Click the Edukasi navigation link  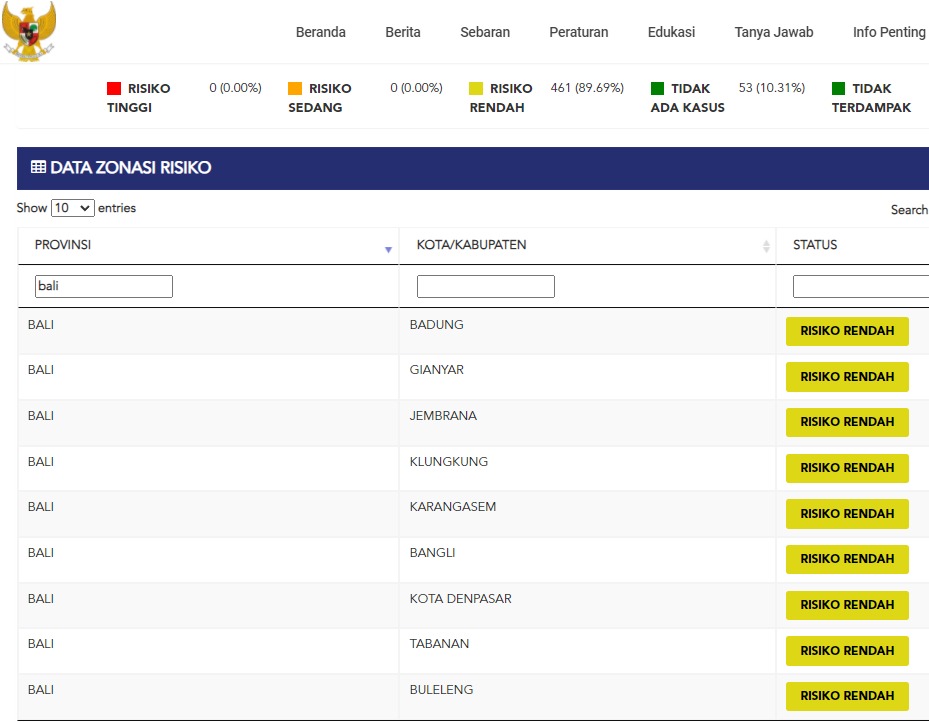(671, 32)
